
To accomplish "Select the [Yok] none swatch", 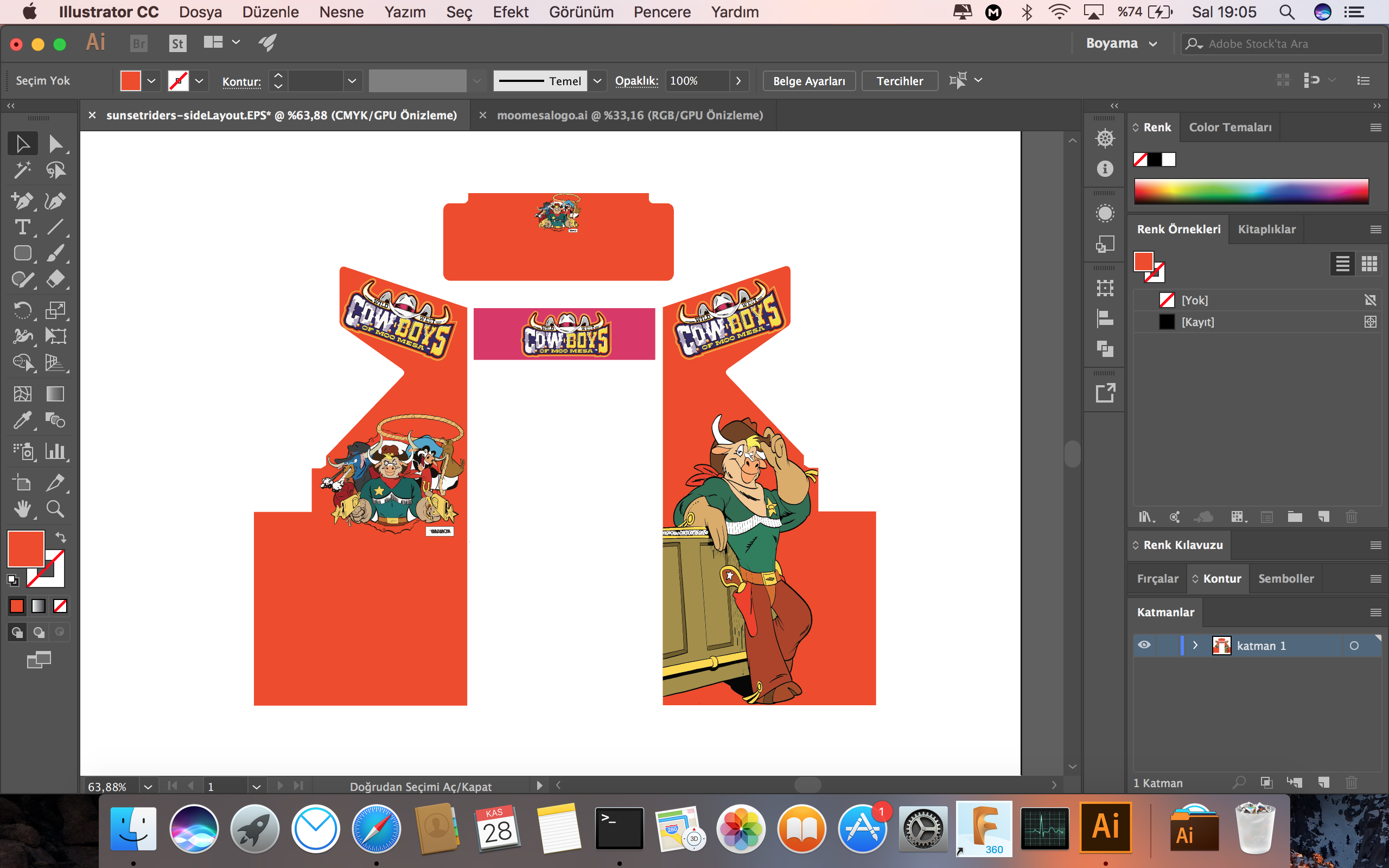I will pyautogui.click(x=1257, y=300).
